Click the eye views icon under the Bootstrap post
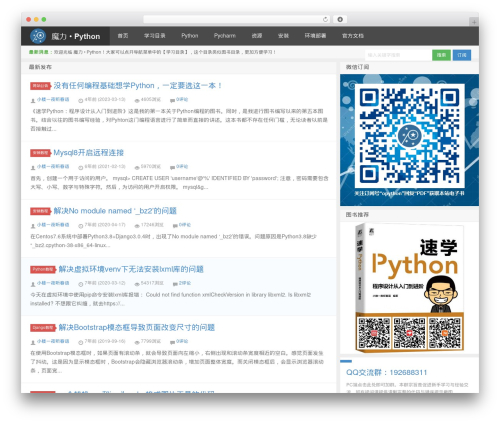This screenshot has width=500, height=423. click(137, 342)
